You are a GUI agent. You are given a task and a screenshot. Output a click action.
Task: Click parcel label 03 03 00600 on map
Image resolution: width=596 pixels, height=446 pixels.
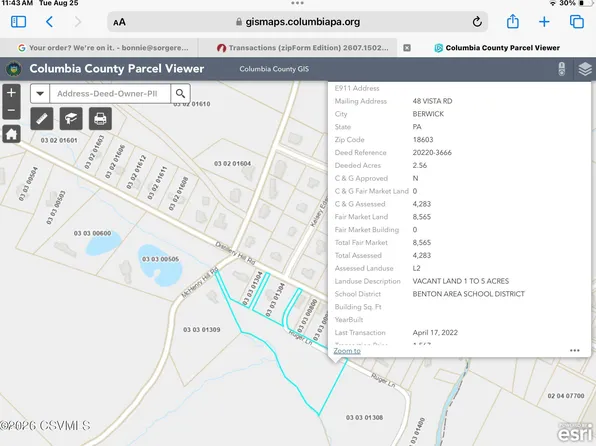coord(92,233)
